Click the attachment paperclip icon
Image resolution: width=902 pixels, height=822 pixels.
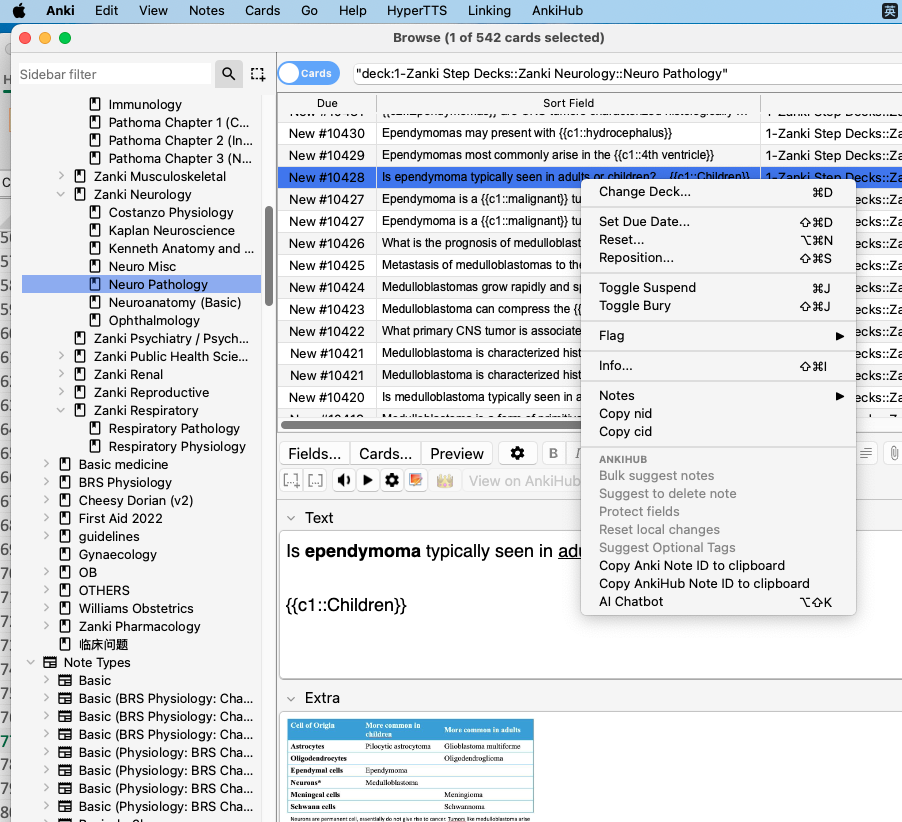[x=894, y=453]
